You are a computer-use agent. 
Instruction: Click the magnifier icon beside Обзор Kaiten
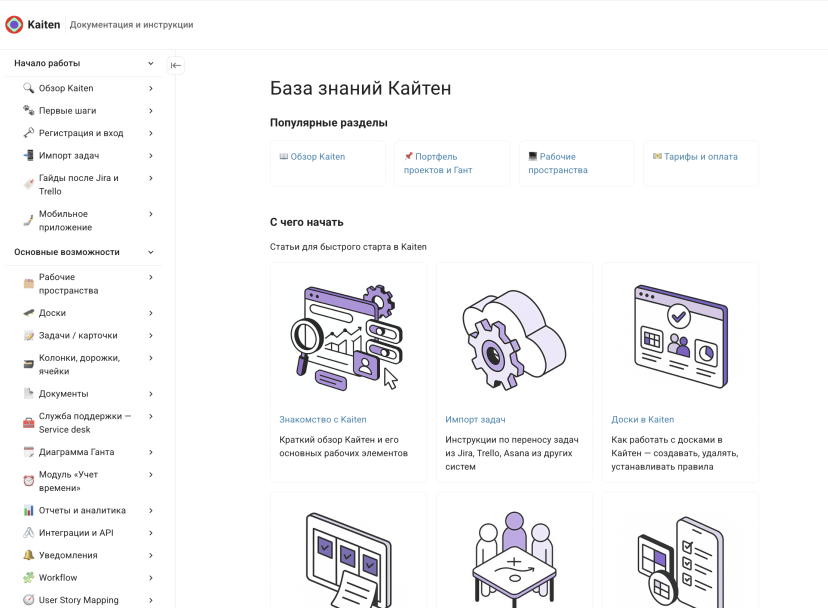29,88
